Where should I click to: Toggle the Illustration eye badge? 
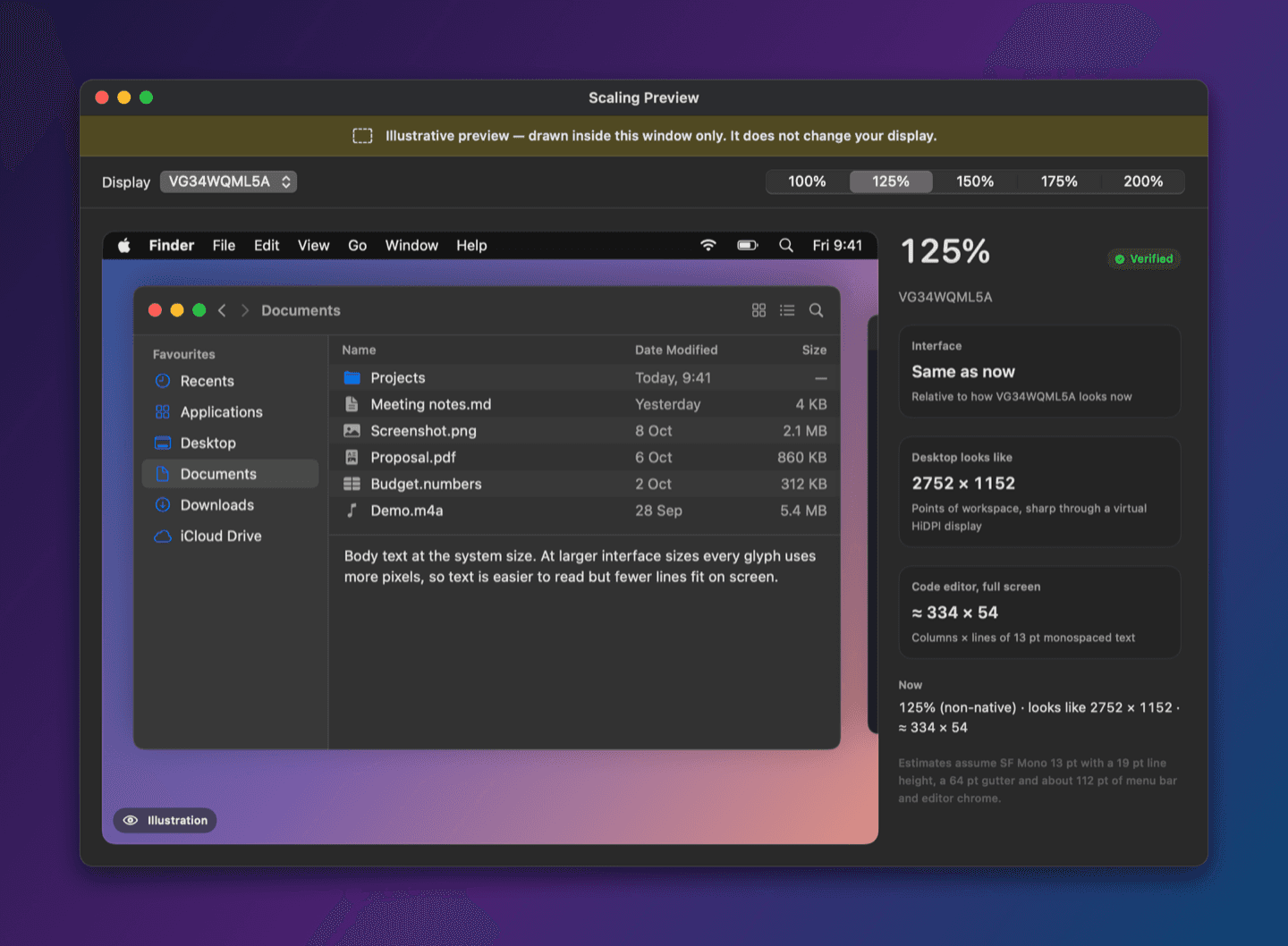(x=165, y=820)
